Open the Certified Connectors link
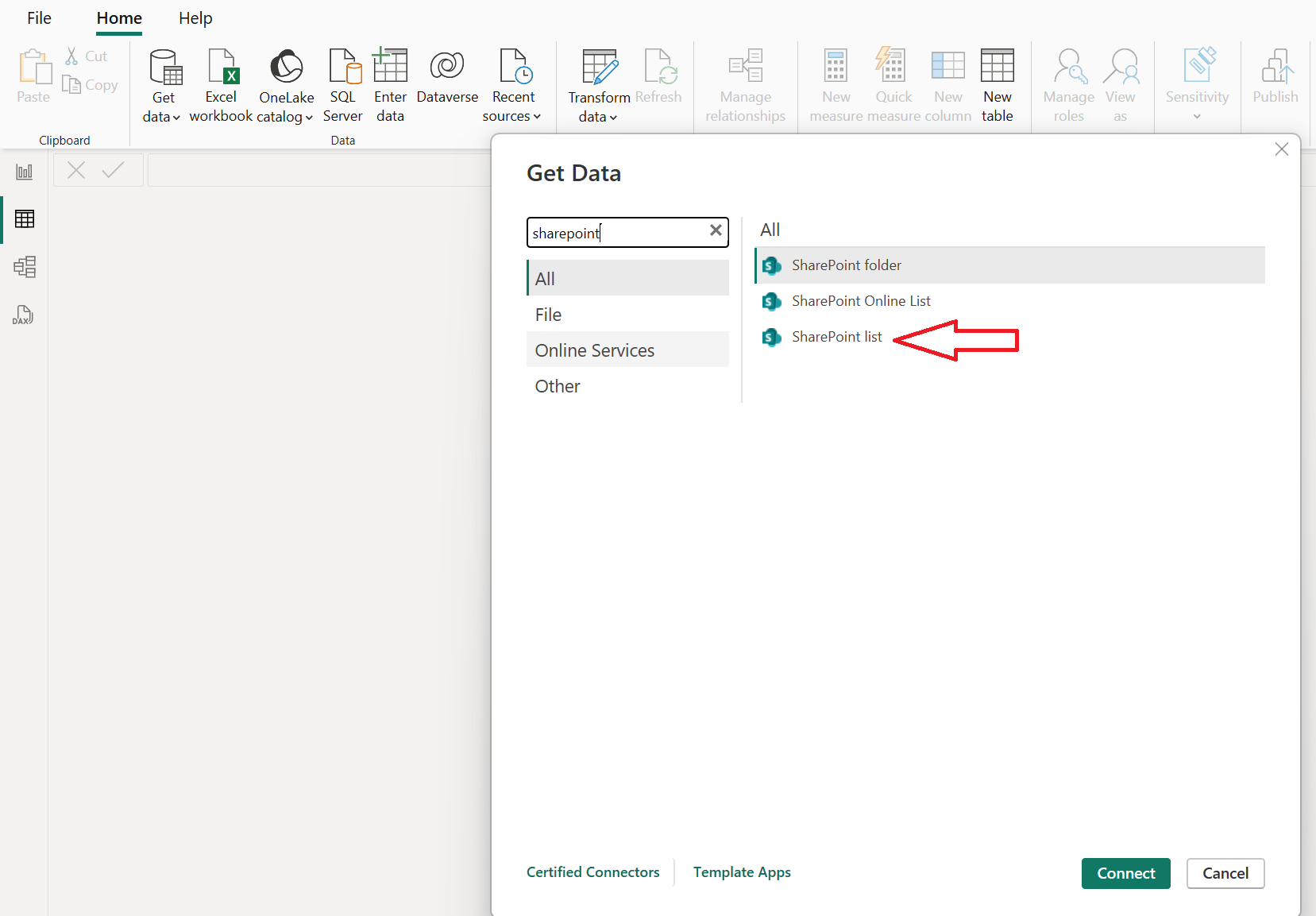The image size is (1316, 916). 592,872
